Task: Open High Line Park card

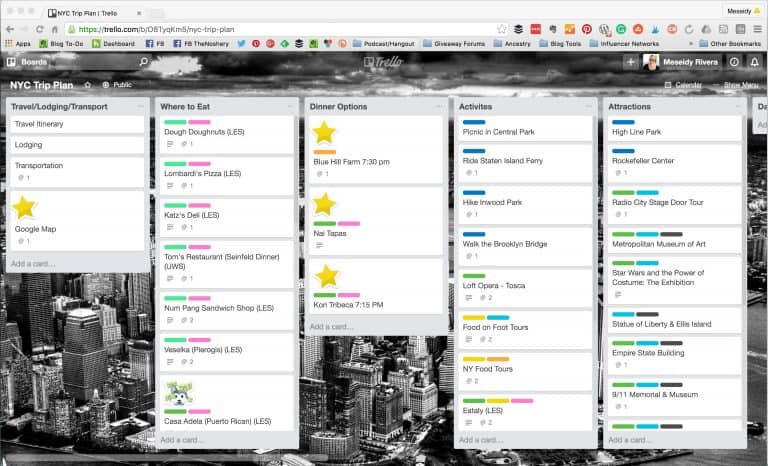Action: tap(675, 128)
